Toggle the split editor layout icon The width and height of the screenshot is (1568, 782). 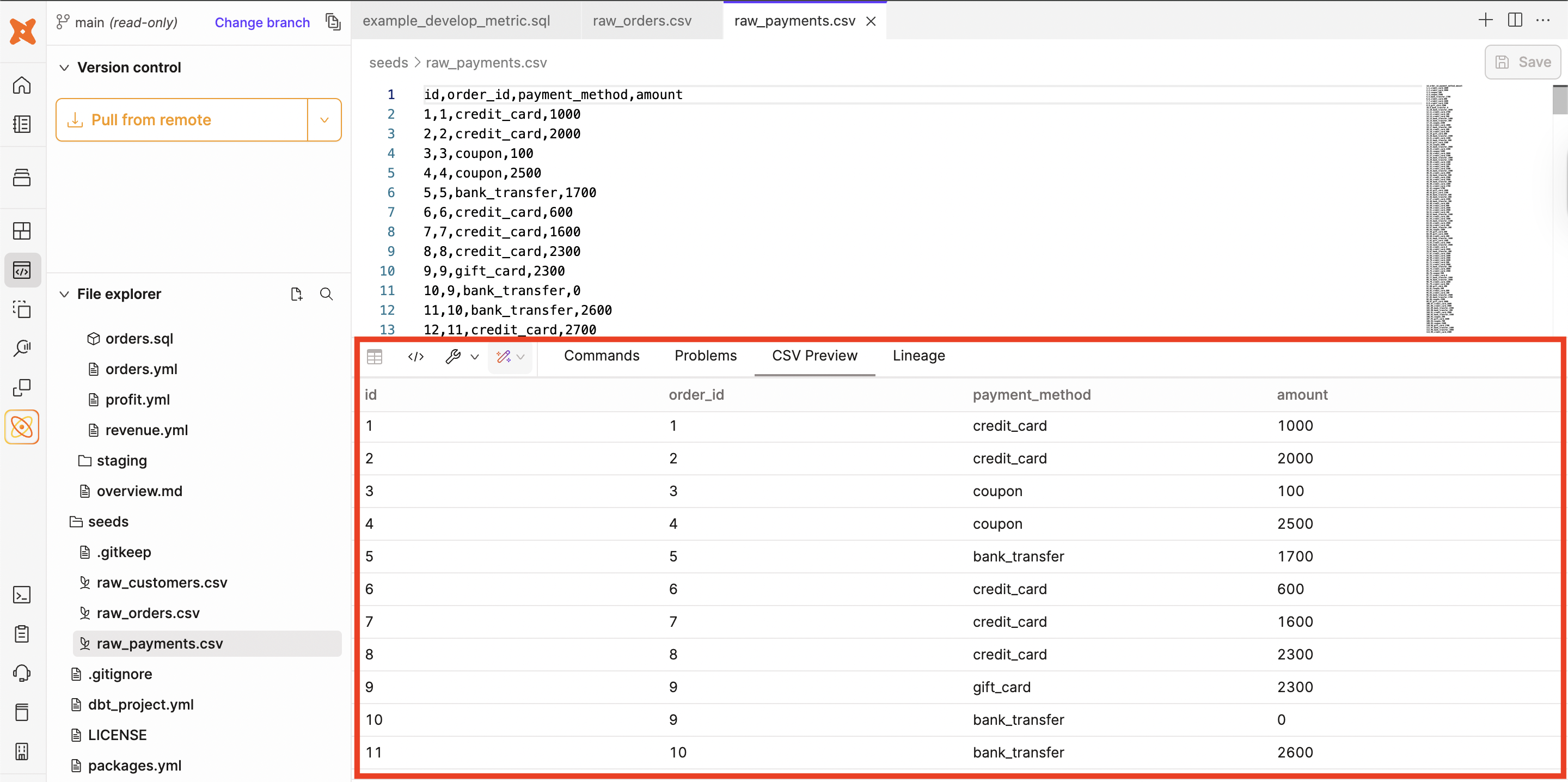[x=1515, y=20]
